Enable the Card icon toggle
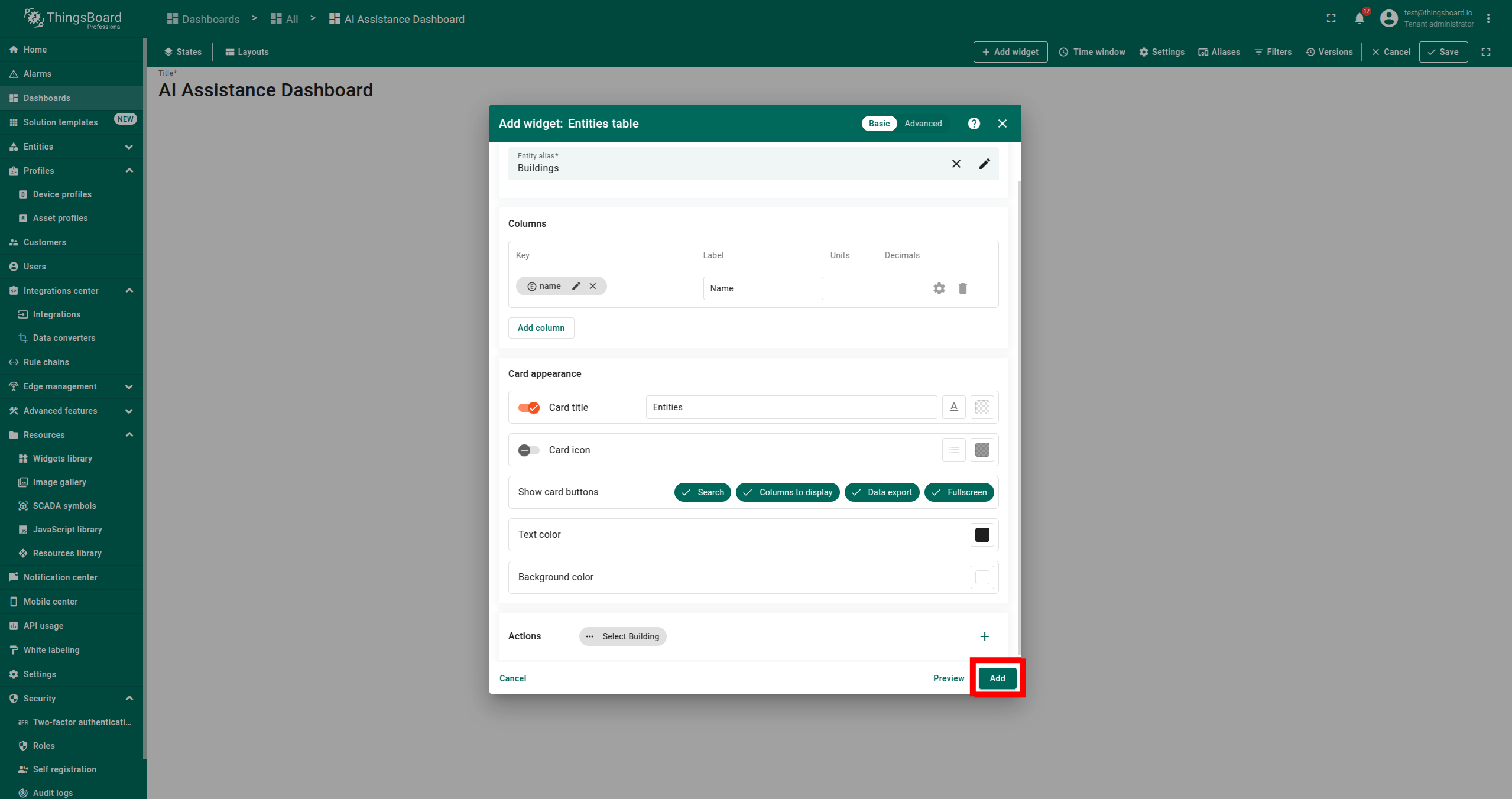This screenshot has width=1512, height=799. pos(528,450)
